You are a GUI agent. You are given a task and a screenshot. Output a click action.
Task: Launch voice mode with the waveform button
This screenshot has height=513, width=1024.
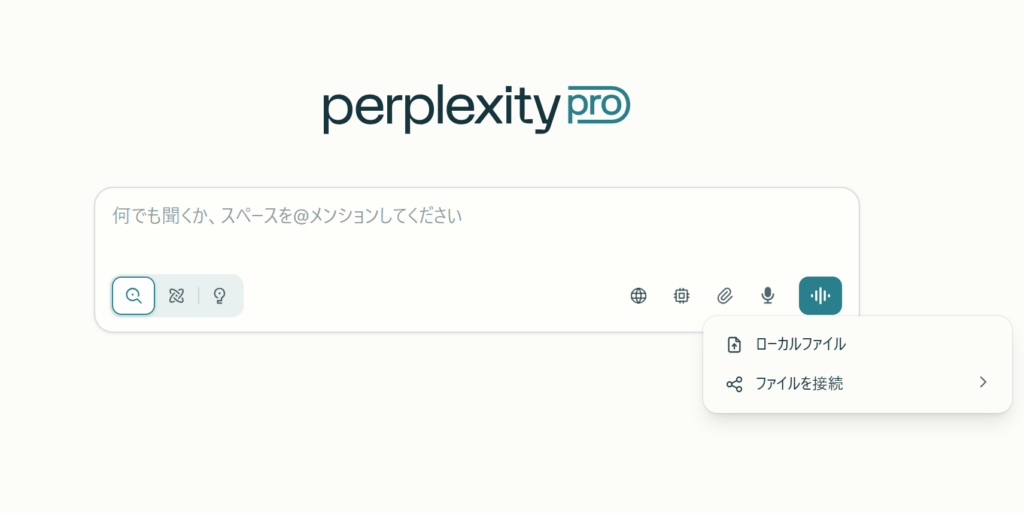[x=820, y=296]
